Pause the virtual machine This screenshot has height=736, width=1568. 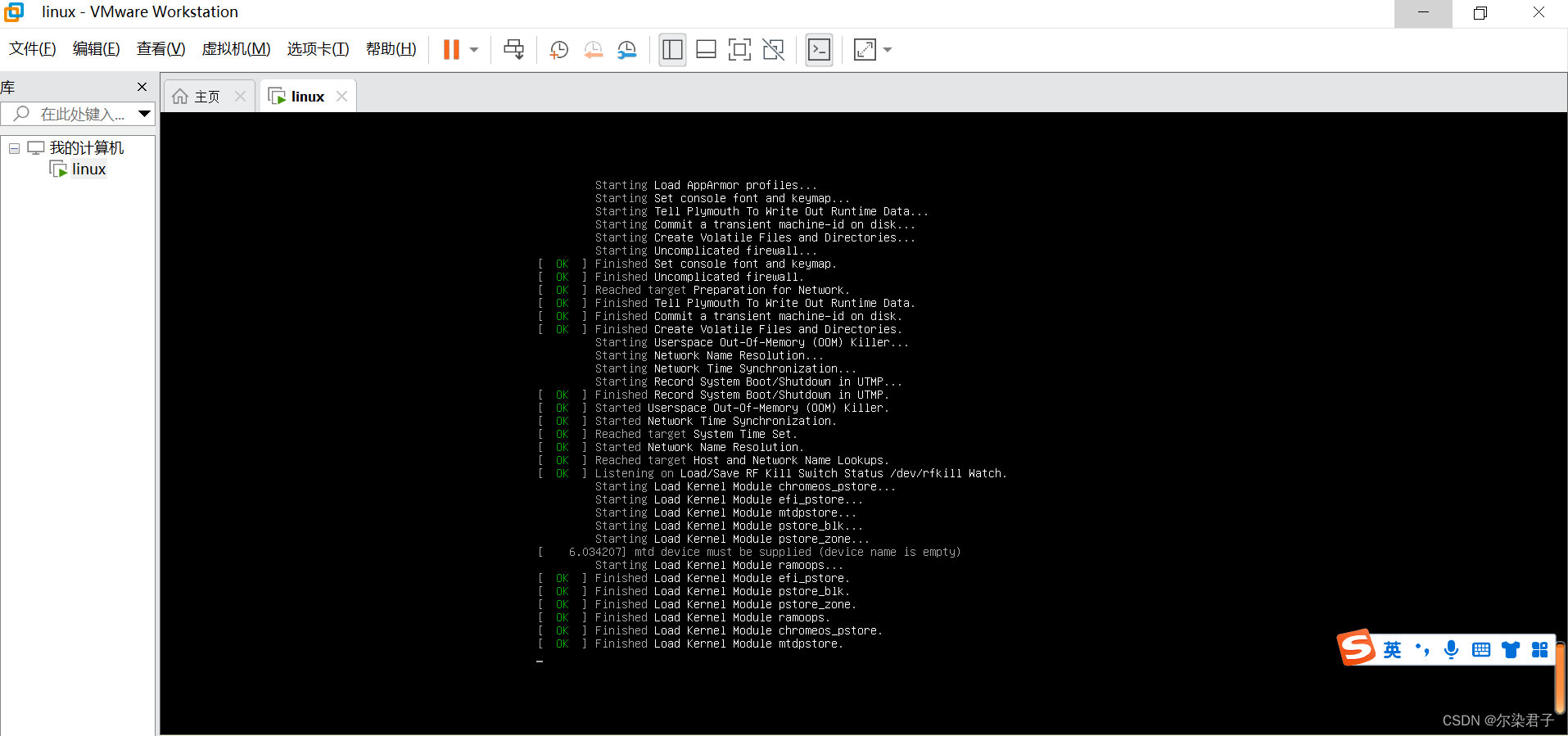[x=451, y=50]
